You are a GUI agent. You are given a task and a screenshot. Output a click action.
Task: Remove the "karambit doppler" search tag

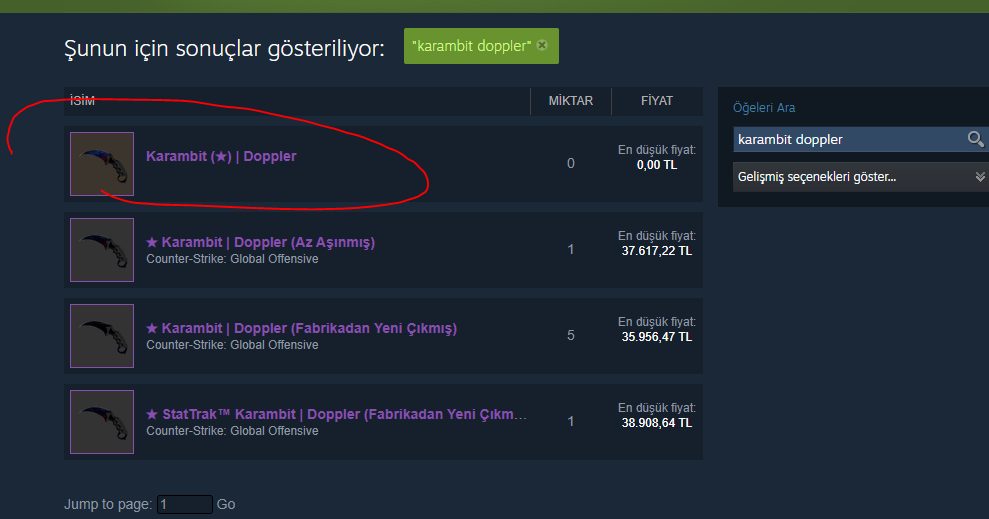pyautogui.click(x=542, y=45)
